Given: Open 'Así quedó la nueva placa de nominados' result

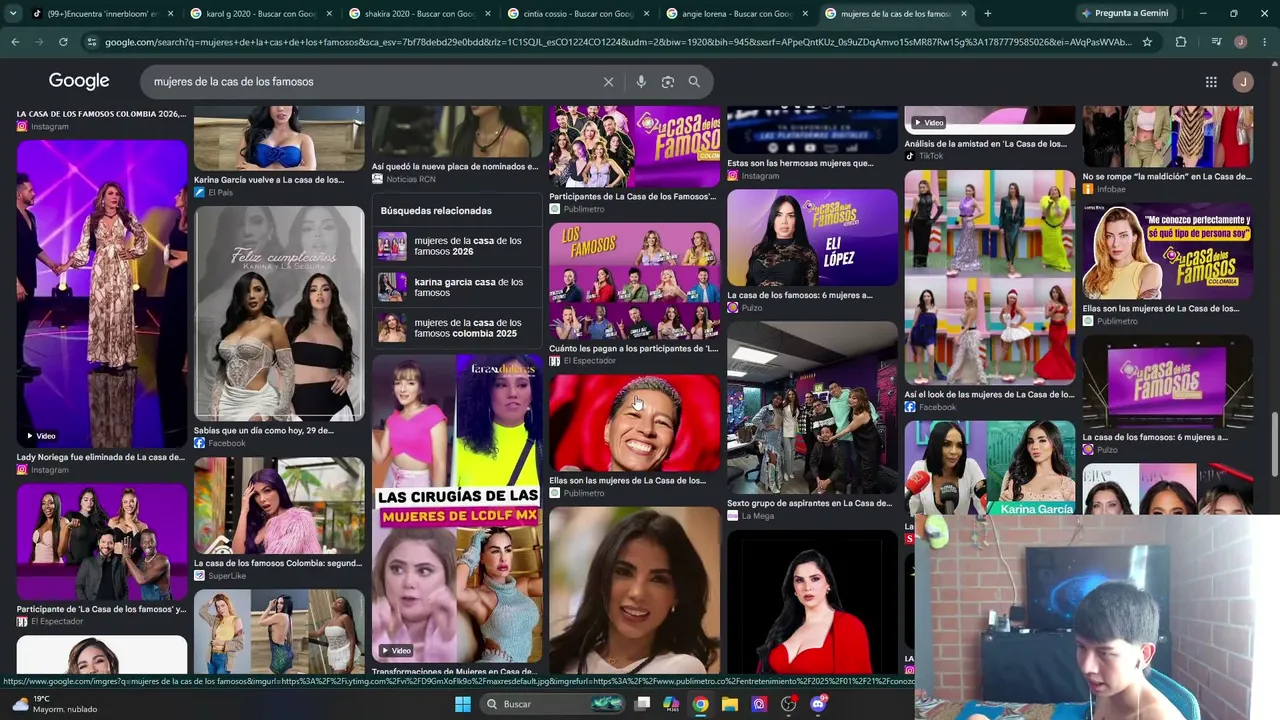Looking at the screenshot, I should coord(456,167).
